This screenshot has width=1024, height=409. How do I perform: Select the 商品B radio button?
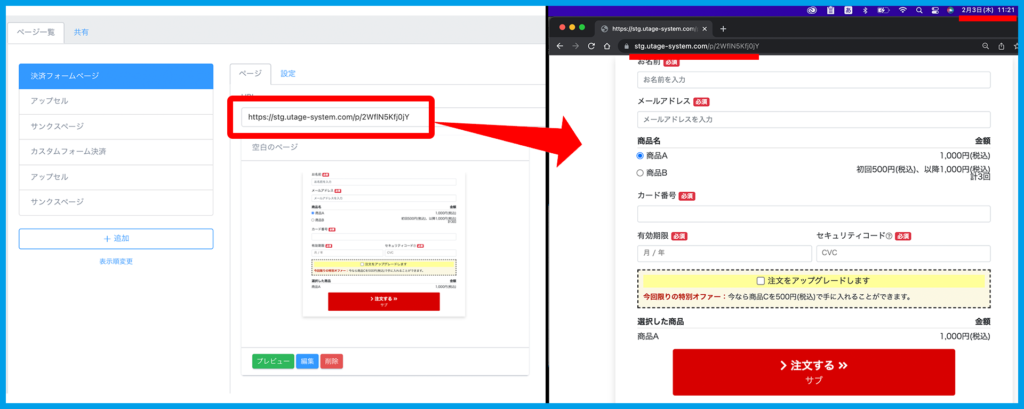(641, 173)
